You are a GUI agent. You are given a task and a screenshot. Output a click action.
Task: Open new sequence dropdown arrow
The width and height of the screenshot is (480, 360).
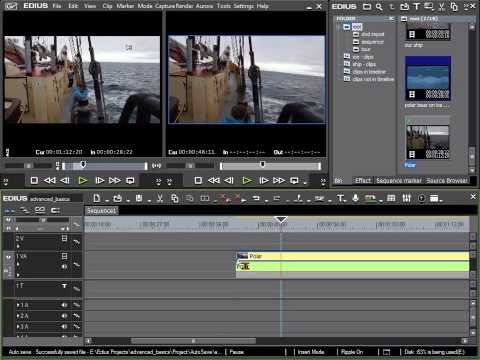pos(107,200)
